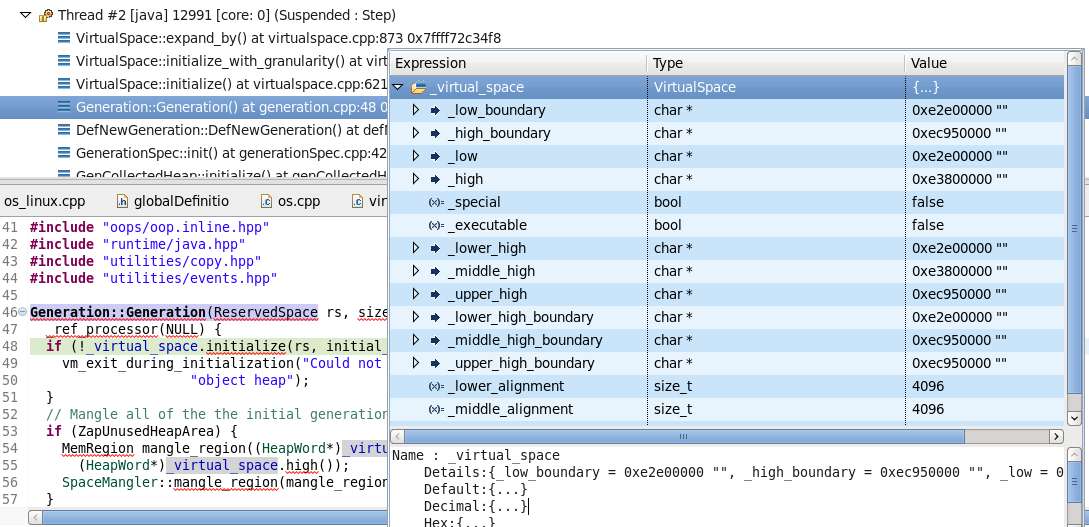Click the variable icon for _special
Screen dimensions: 1089x527
(x=435, y=202)
